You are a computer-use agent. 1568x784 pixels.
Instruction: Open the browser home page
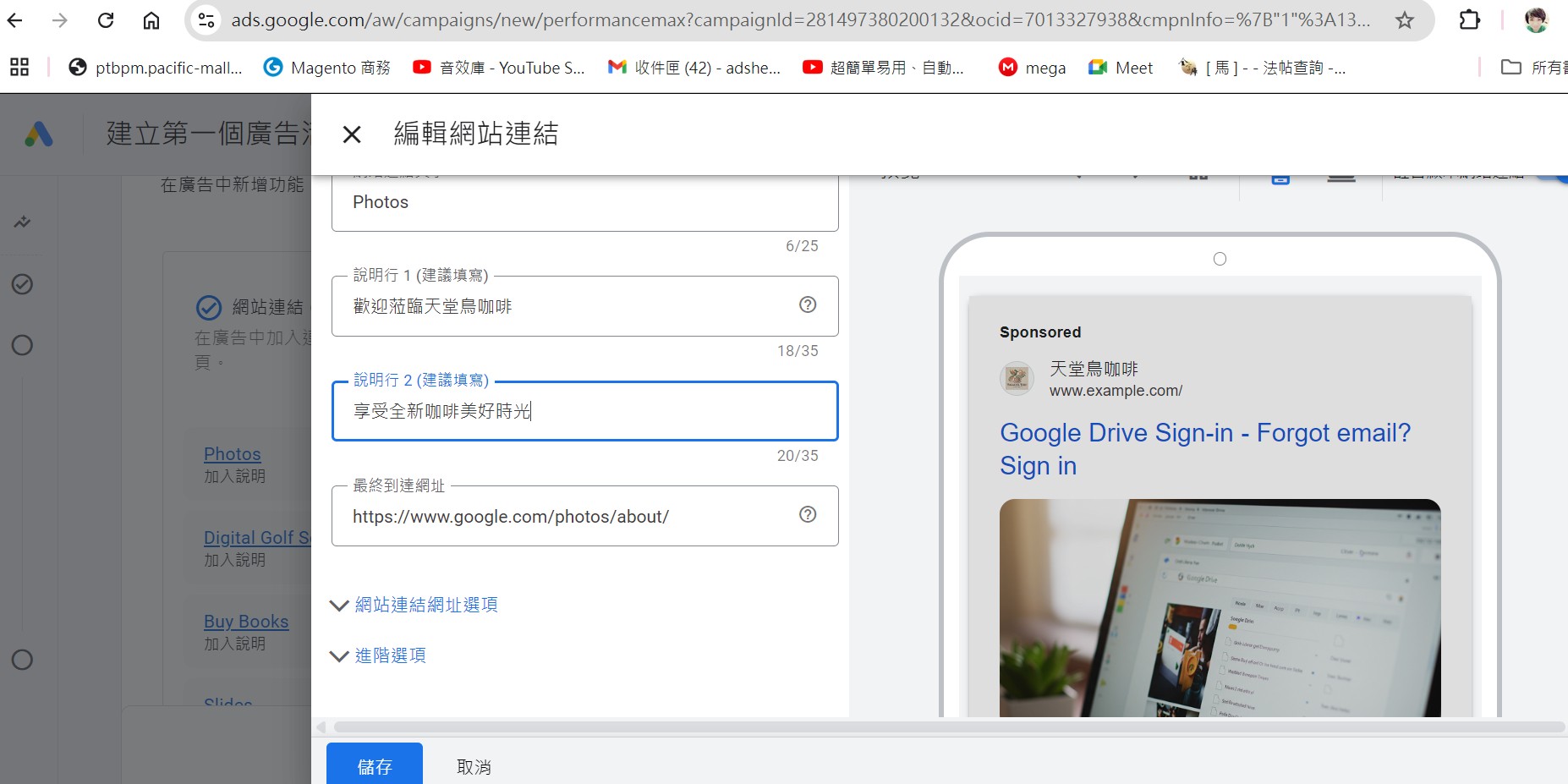(x=151, y=19)
